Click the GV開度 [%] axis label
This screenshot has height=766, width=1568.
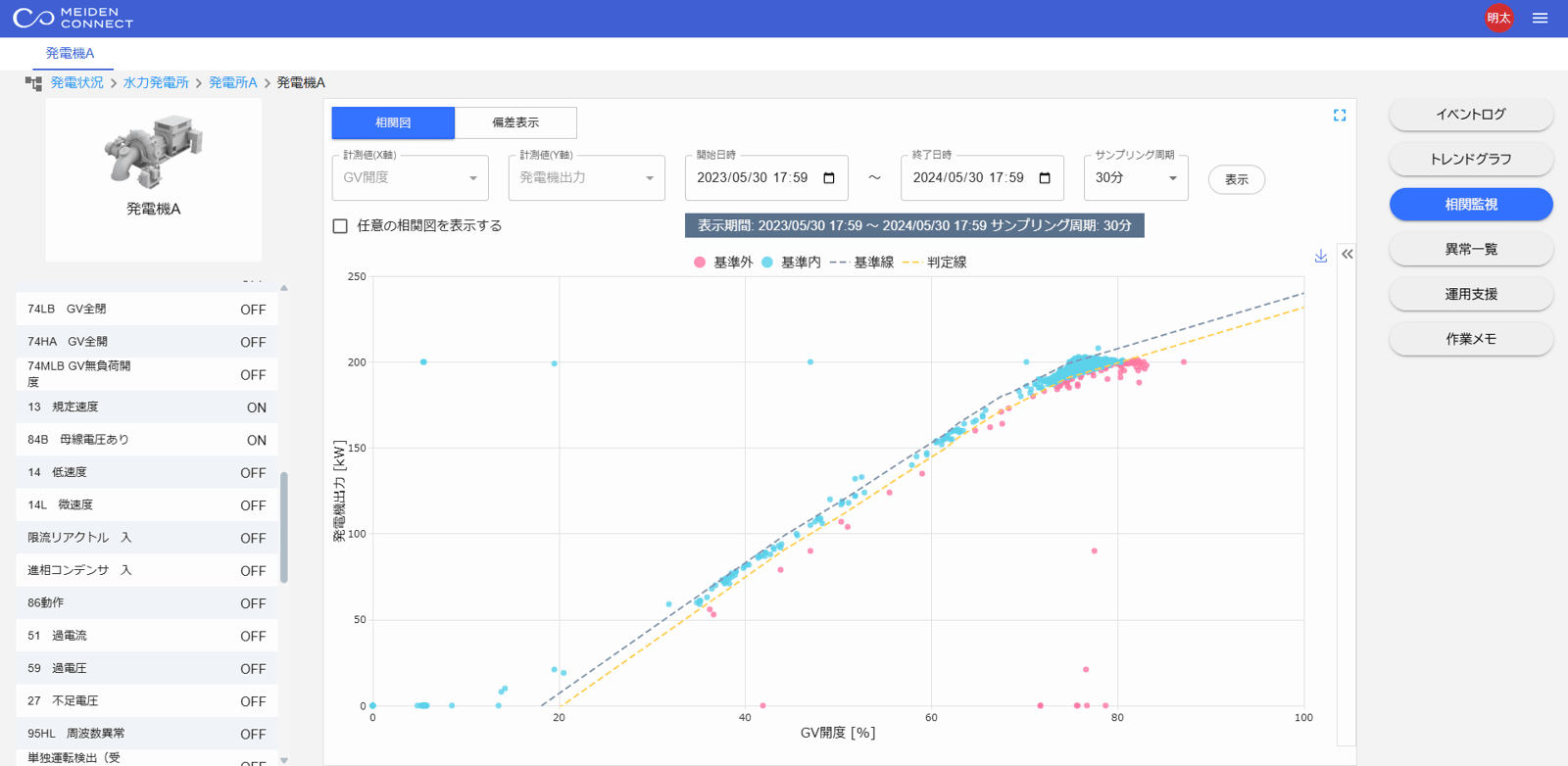click(838, 733)
